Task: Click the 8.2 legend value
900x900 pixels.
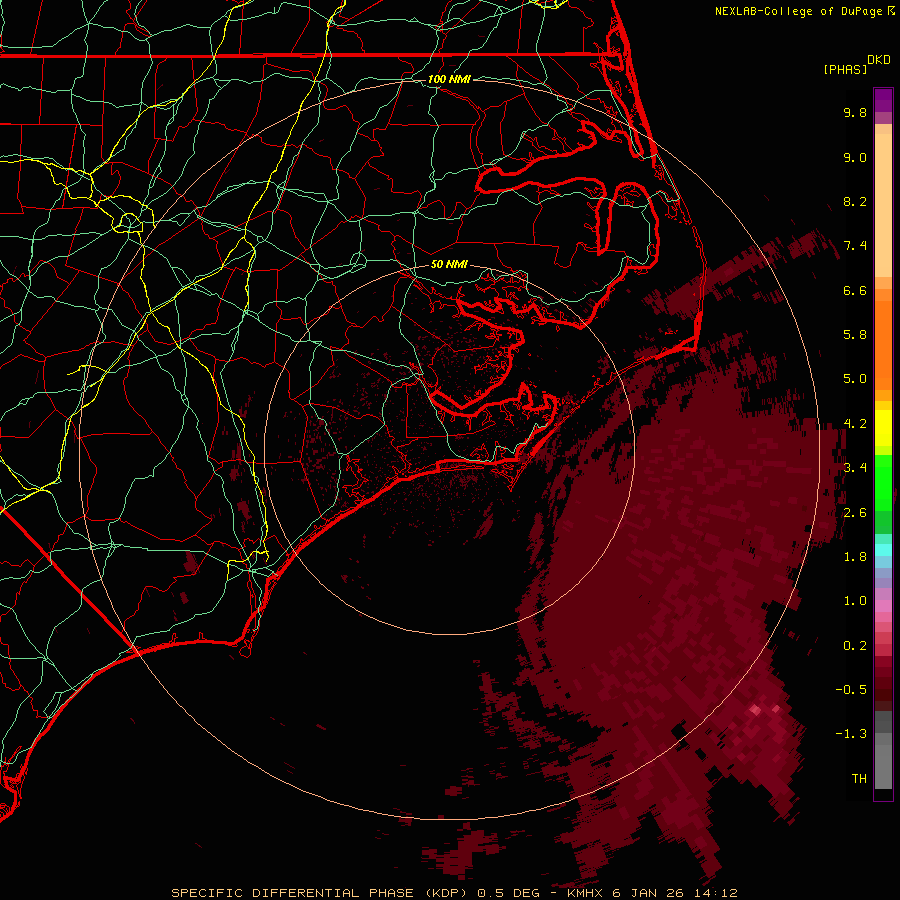Action: [x=855, y=201]
